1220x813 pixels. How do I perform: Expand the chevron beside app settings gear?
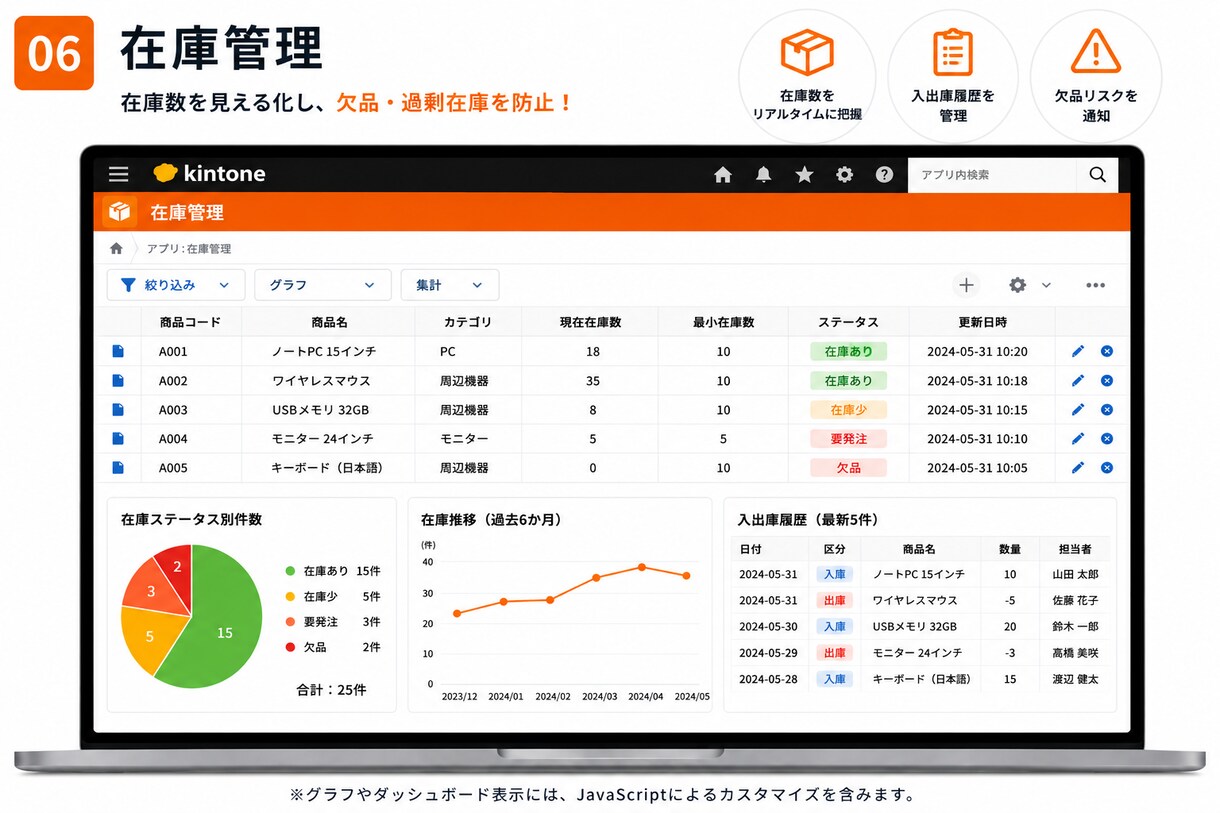[1047, 285]
